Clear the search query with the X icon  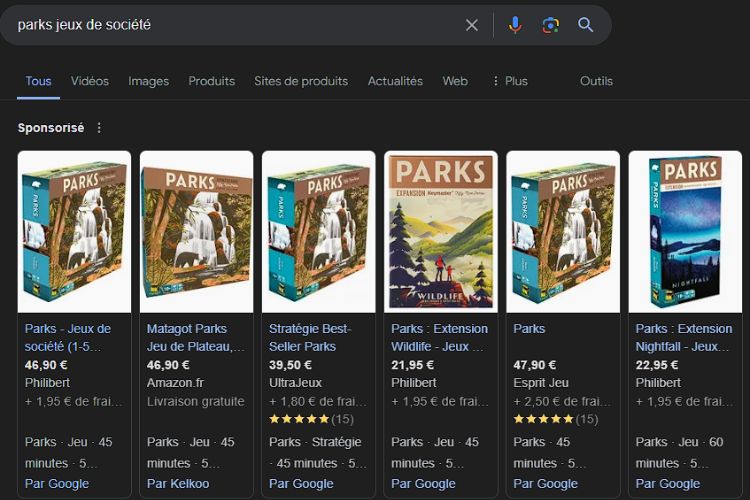pos(472,25)
